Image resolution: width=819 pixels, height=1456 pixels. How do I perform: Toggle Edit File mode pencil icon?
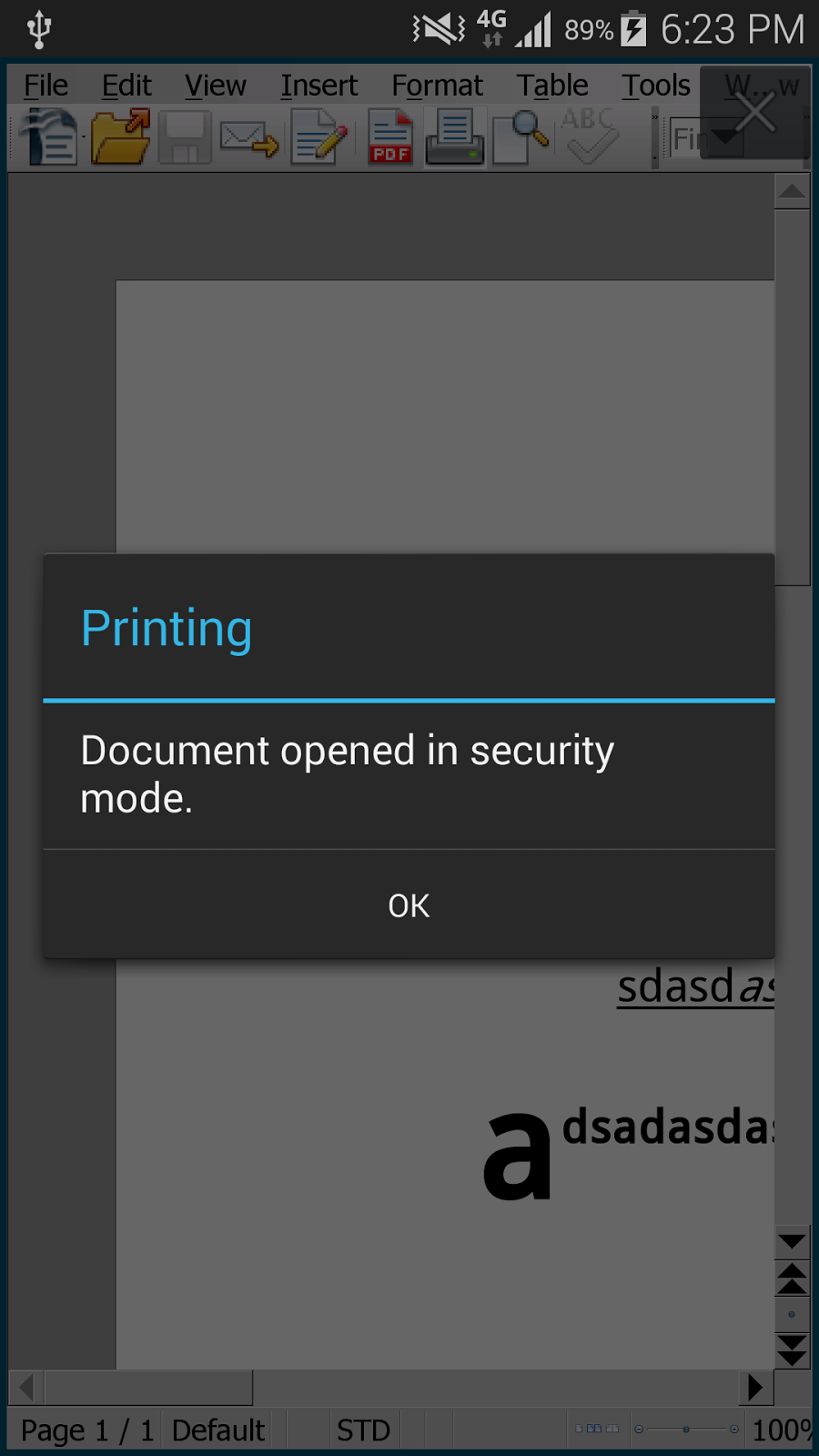[318, 137]
